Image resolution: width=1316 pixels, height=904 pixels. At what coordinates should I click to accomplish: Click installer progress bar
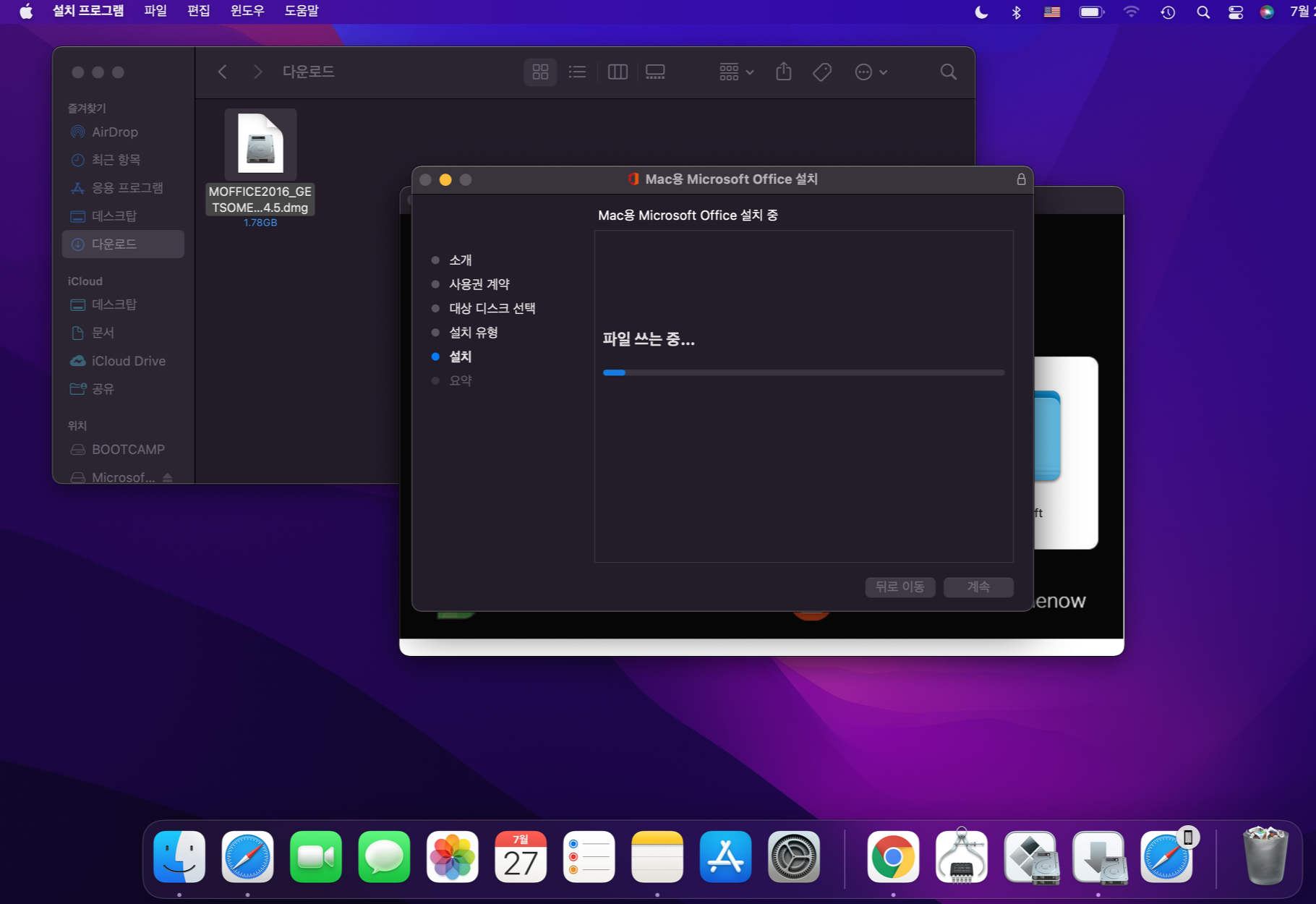(x=803, y=373)
